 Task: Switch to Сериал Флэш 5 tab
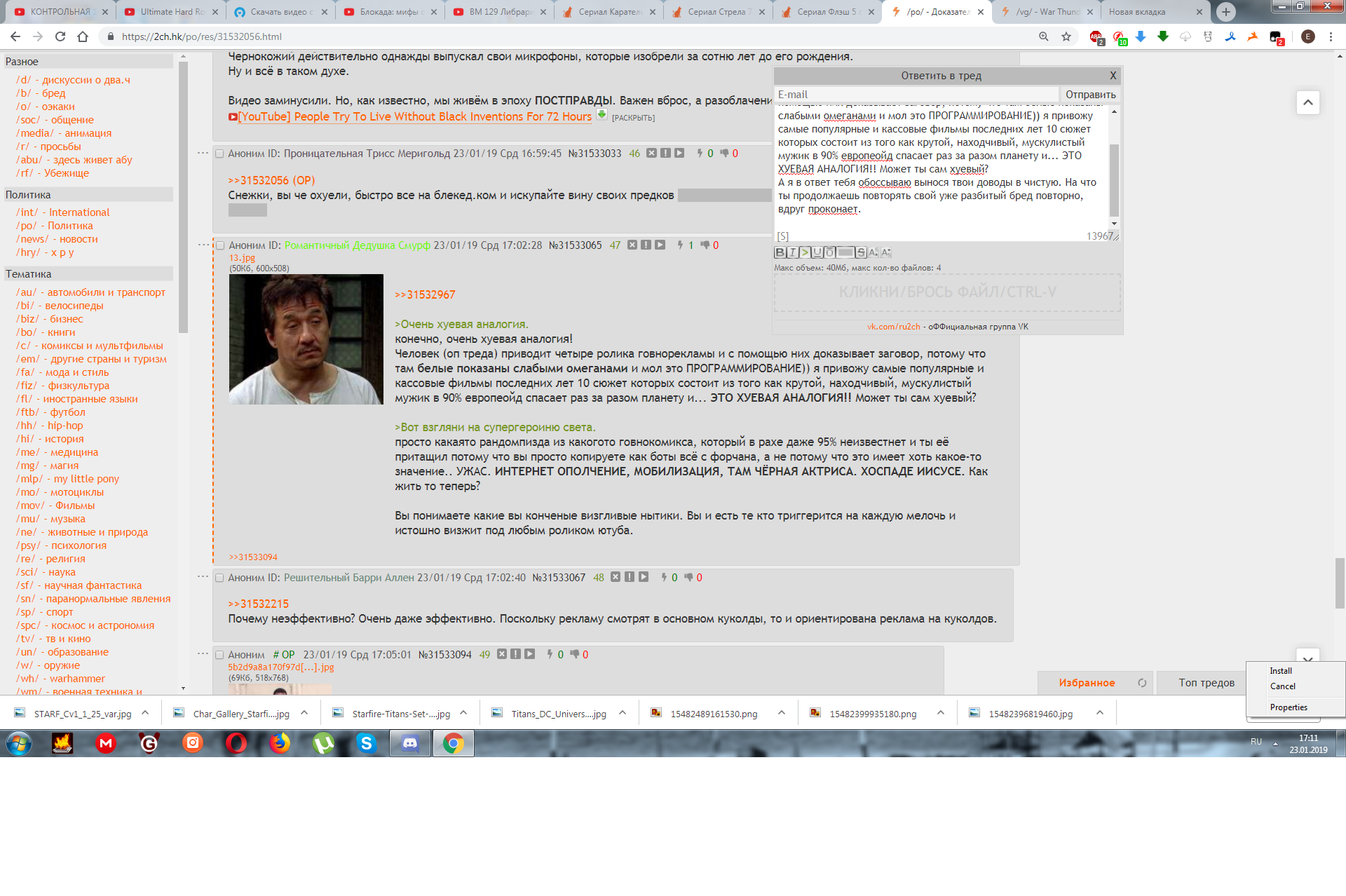827,12
